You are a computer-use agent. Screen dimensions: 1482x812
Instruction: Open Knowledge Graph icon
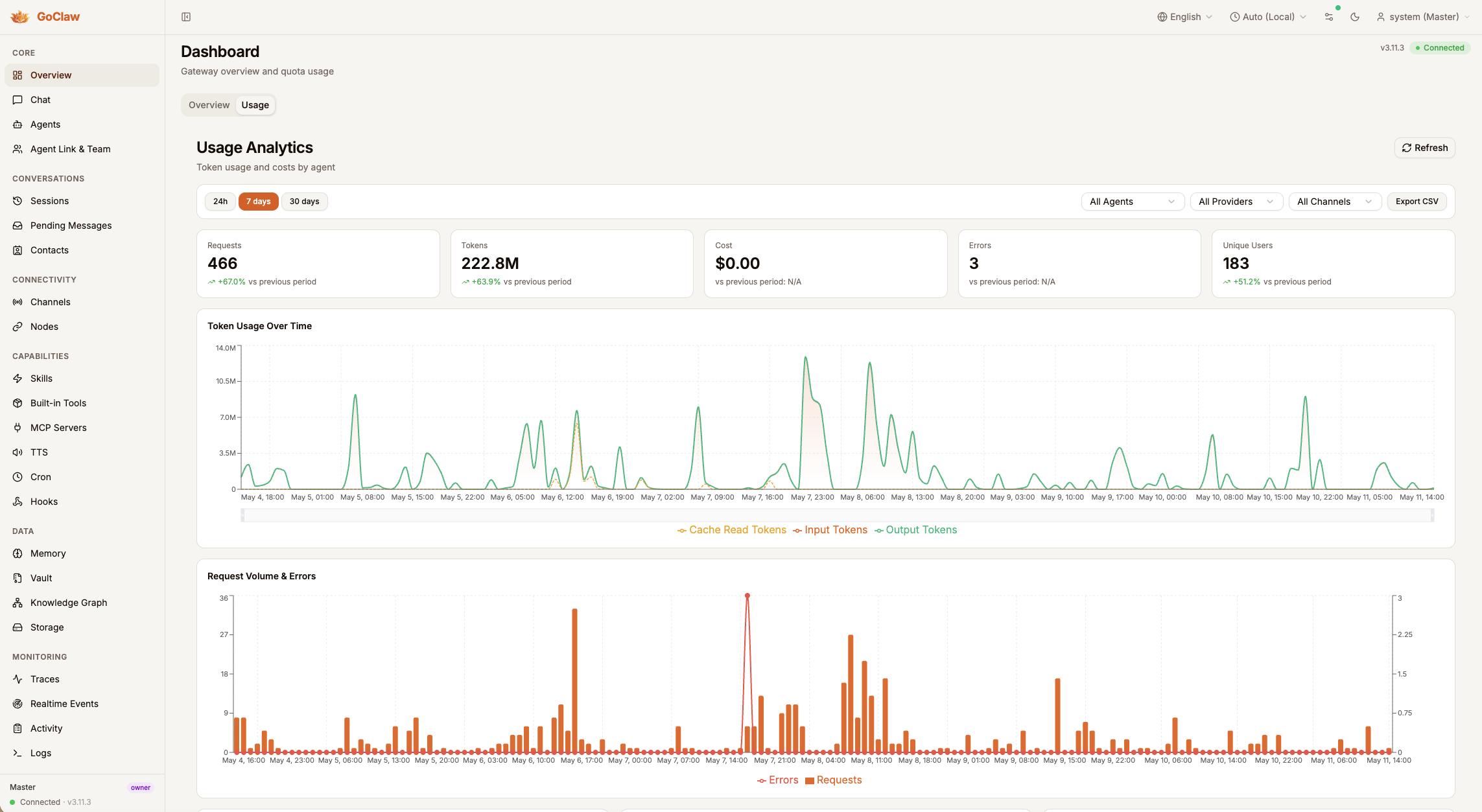pyautogui.click(x=18, y=603)
